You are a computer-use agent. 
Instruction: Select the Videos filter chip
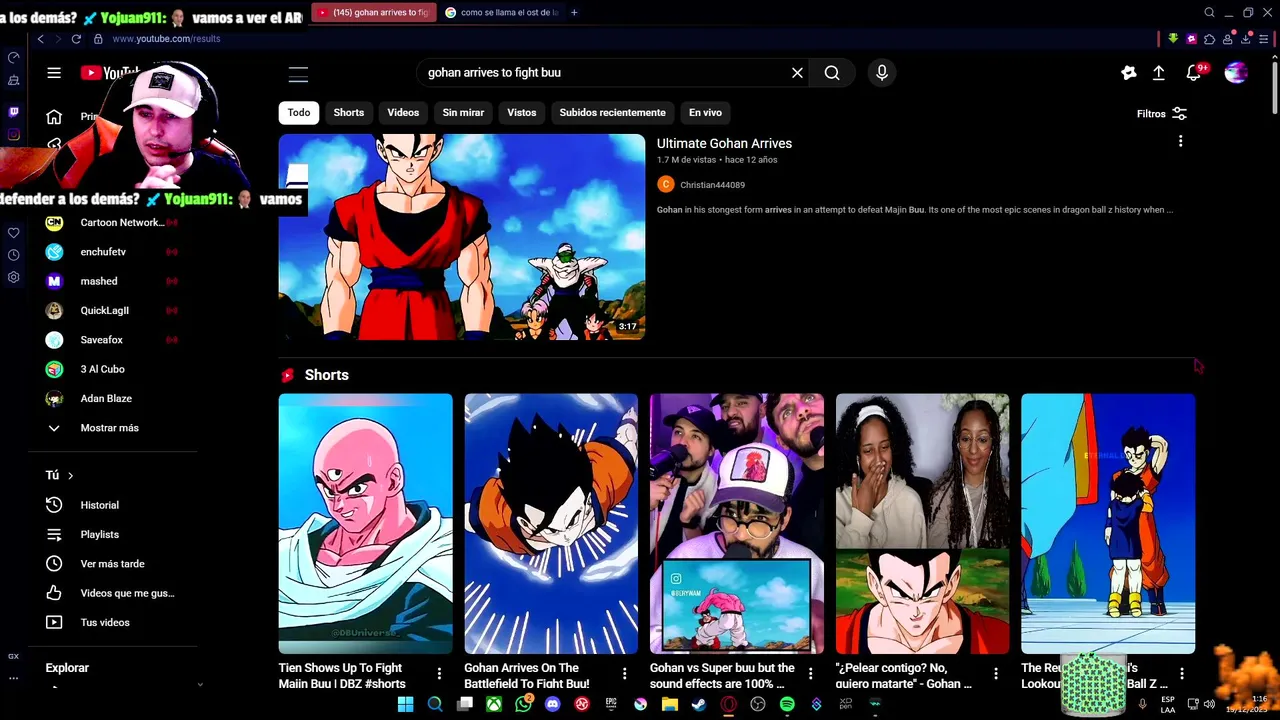pos(403,113)
